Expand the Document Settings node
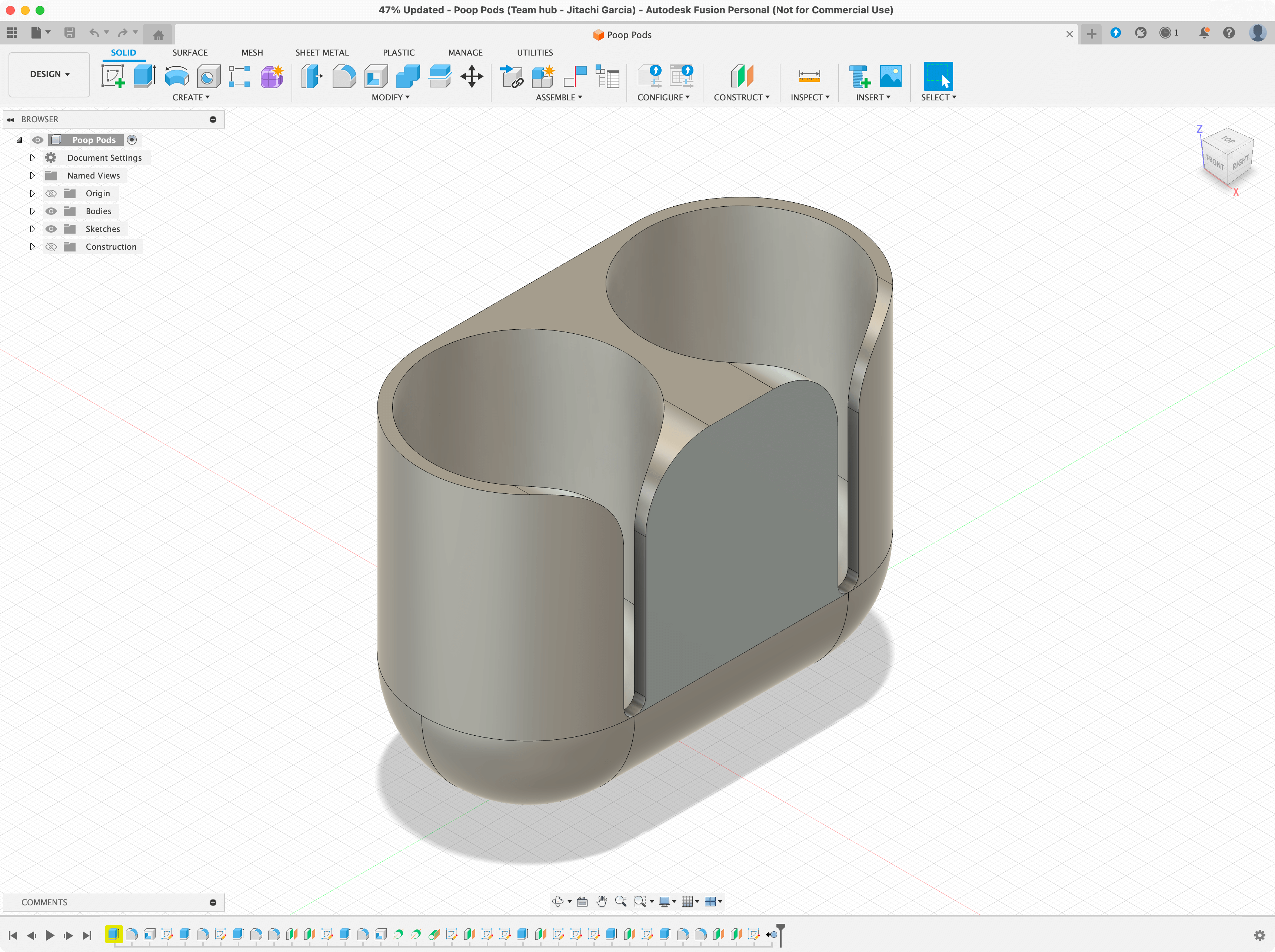The image size is (1275, 952). point(32,158)
